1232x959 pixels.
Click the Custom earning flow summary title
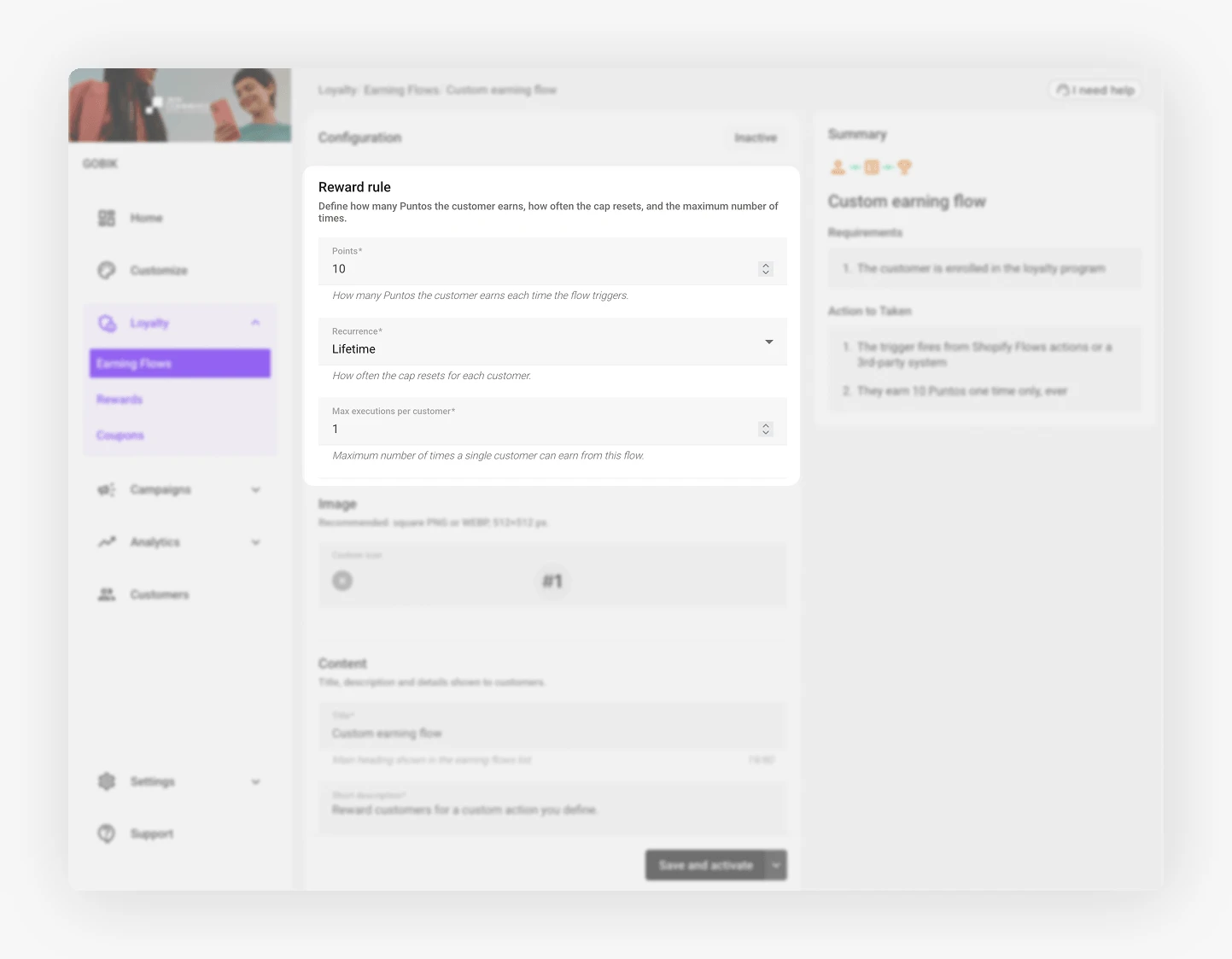[x=907, y=202]
